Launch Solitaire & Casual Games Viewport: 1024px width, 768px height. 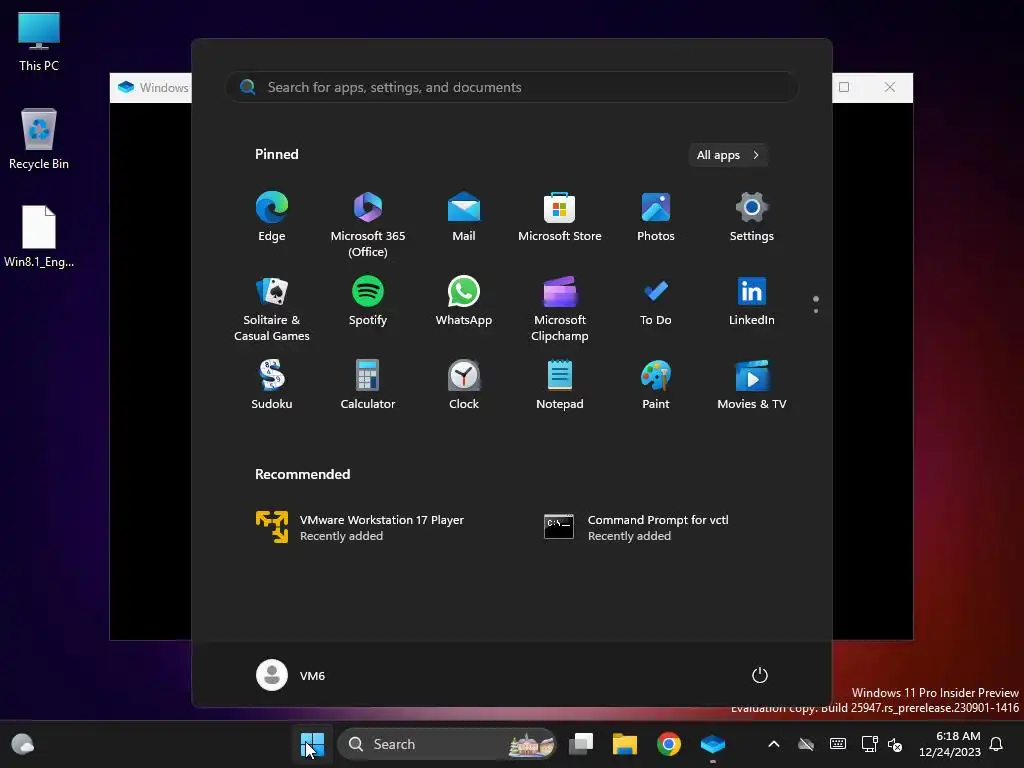(272, 309)
